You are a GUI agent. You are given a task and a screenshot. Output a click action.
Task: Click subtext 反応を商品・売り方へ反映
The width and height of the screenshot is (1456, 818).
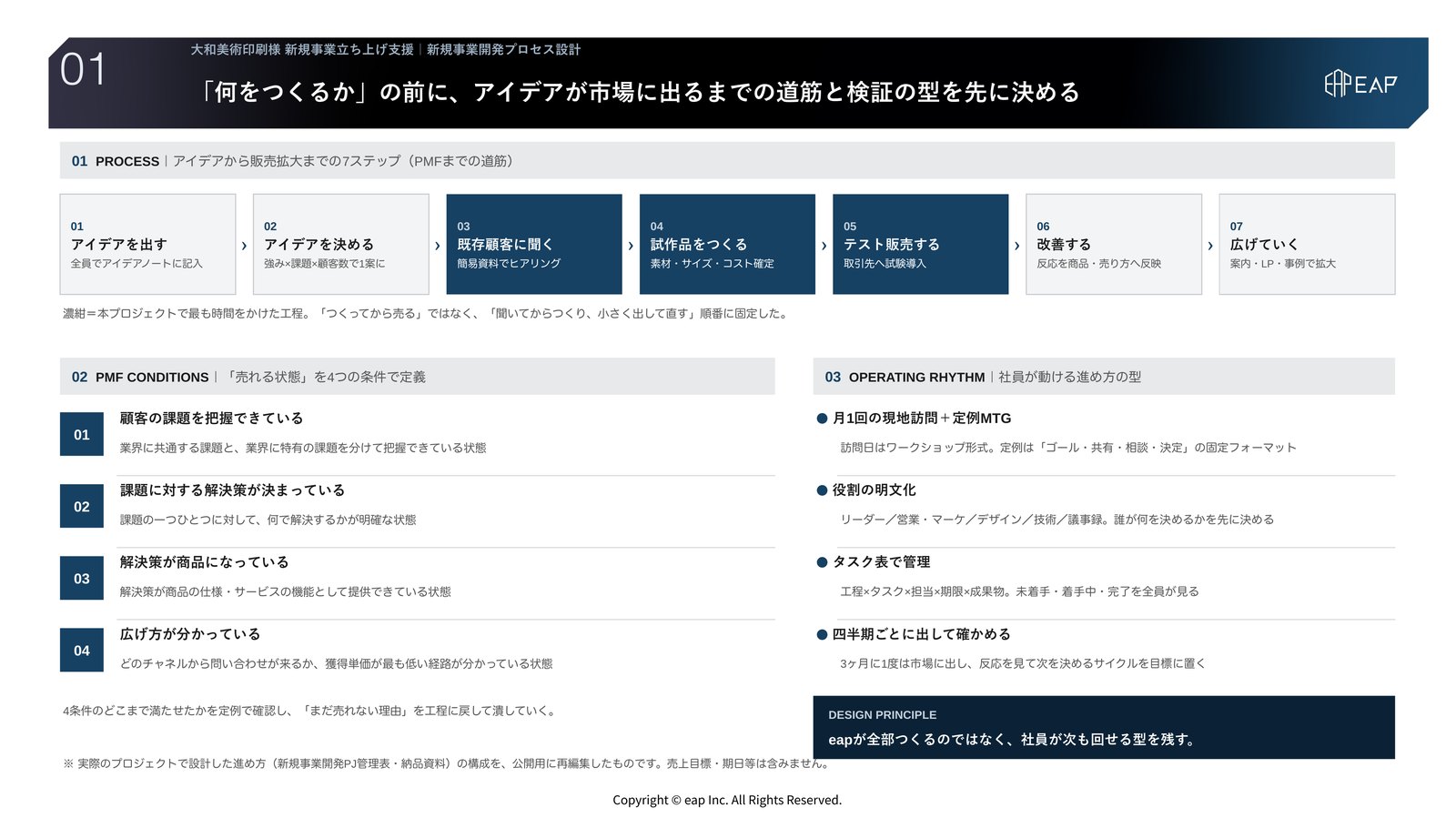click(x=1099, y=264)
